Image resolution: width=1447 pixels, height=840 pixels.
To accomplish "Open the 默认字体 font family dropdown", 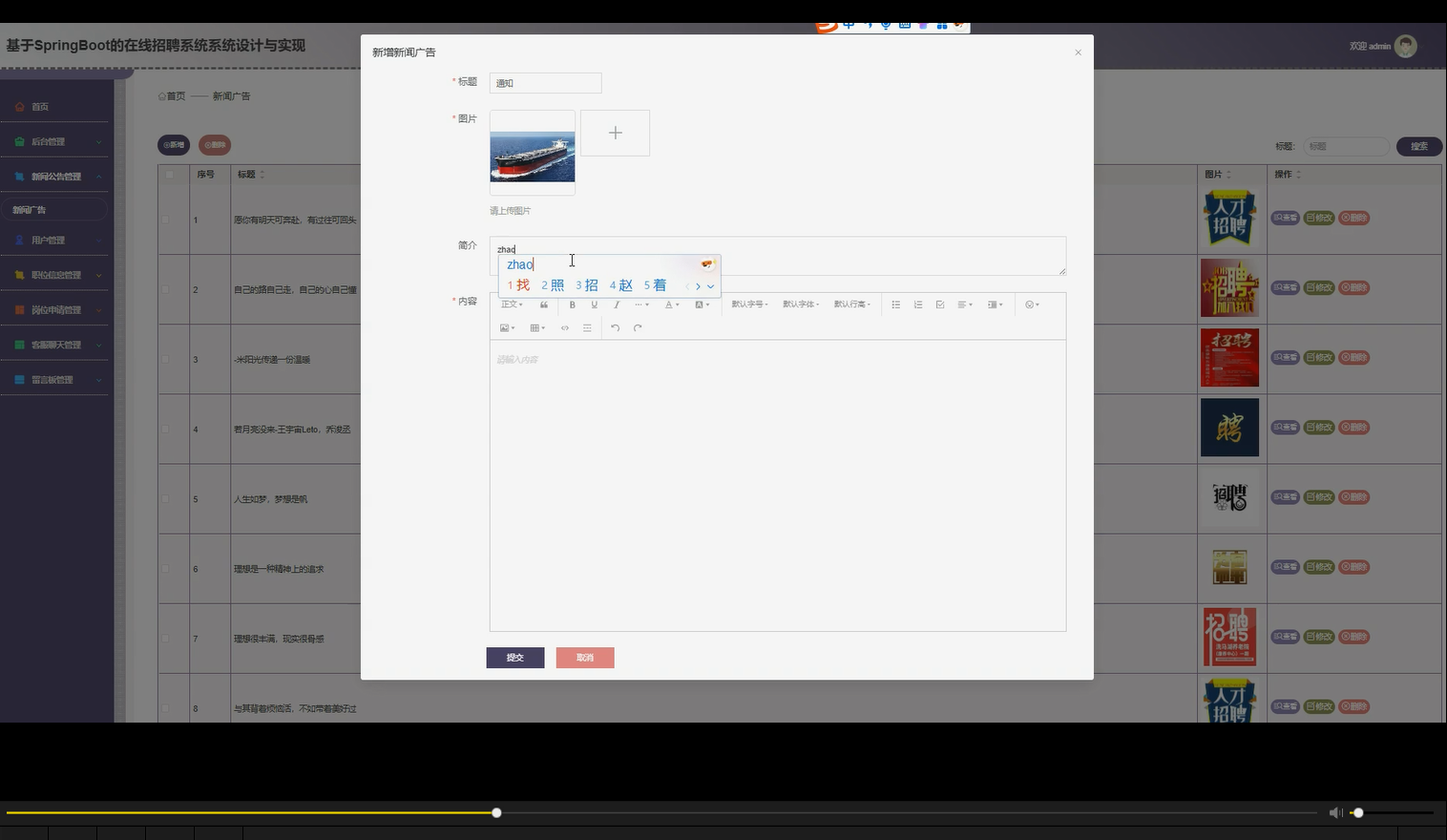I will click(x=801, y=304).
